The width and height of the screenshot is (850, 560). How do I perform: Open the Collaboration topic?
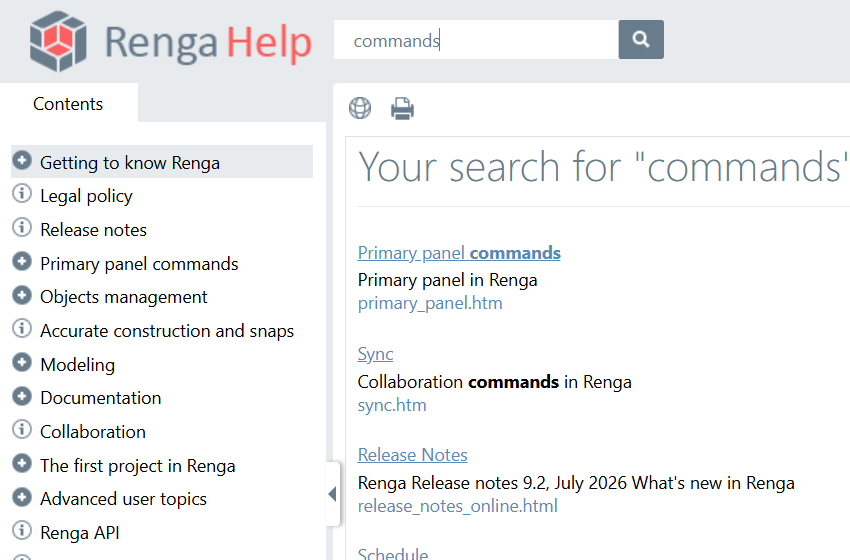[x=93, y=432]
